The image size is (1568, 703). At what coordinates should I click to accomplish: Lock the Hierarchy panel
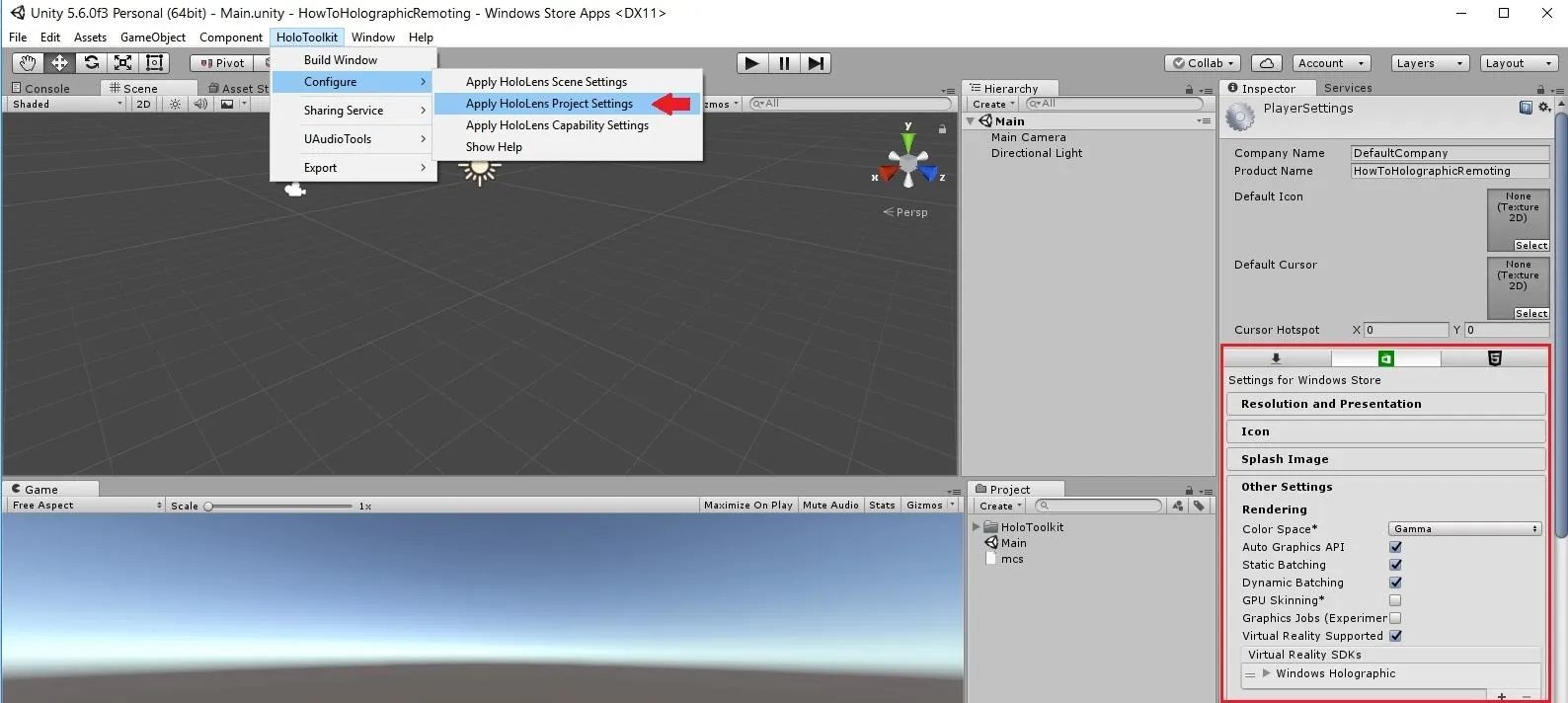pos(1189,89)
